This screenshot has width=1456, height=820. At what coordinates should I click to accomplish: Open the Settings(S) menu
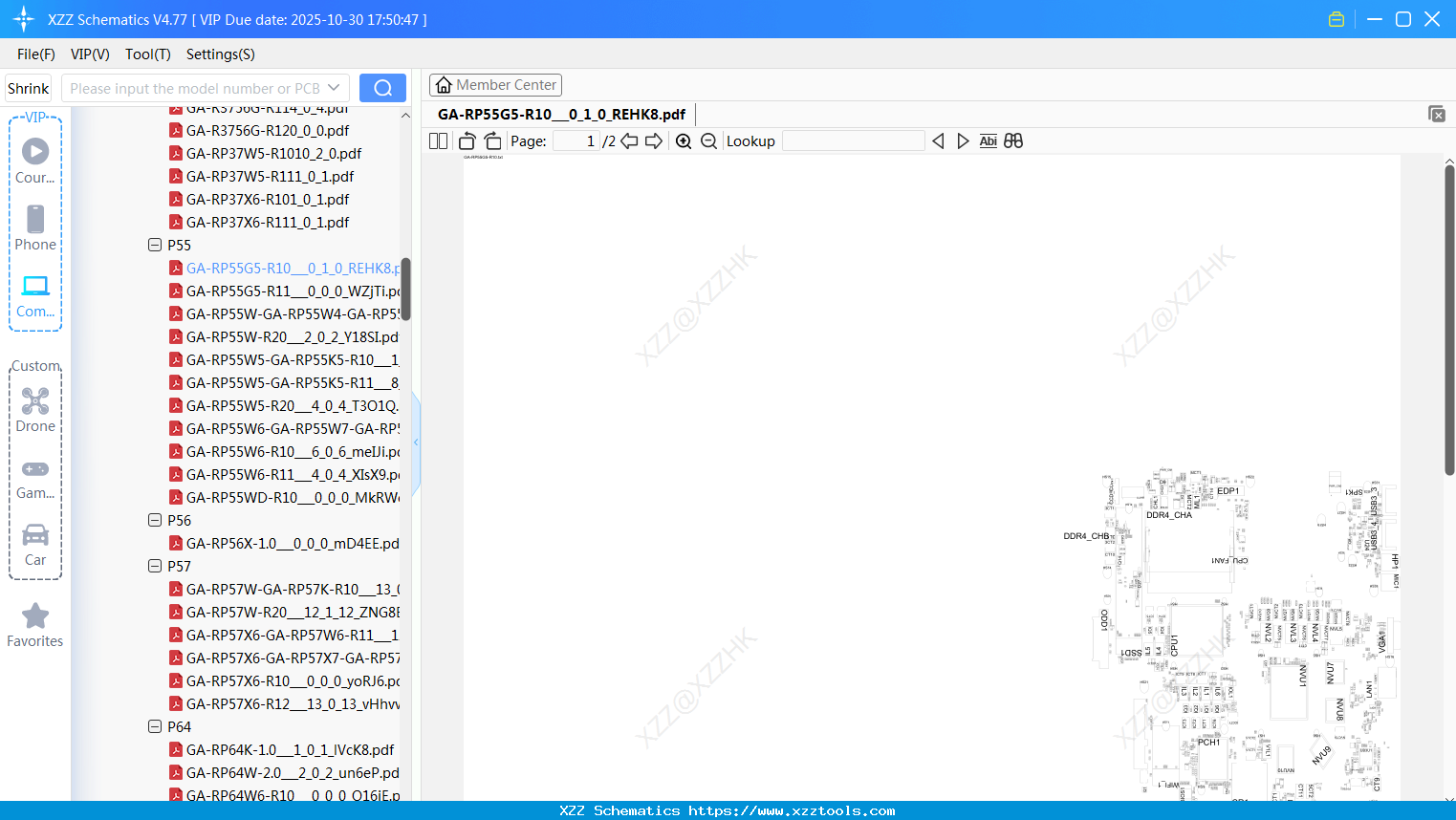tap(221, 54)
